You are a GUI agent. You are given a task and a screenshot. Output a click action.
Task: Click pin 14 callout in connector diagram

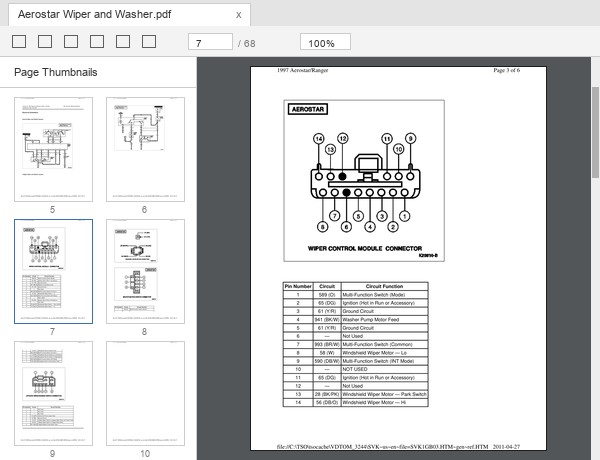pos(319,139)
